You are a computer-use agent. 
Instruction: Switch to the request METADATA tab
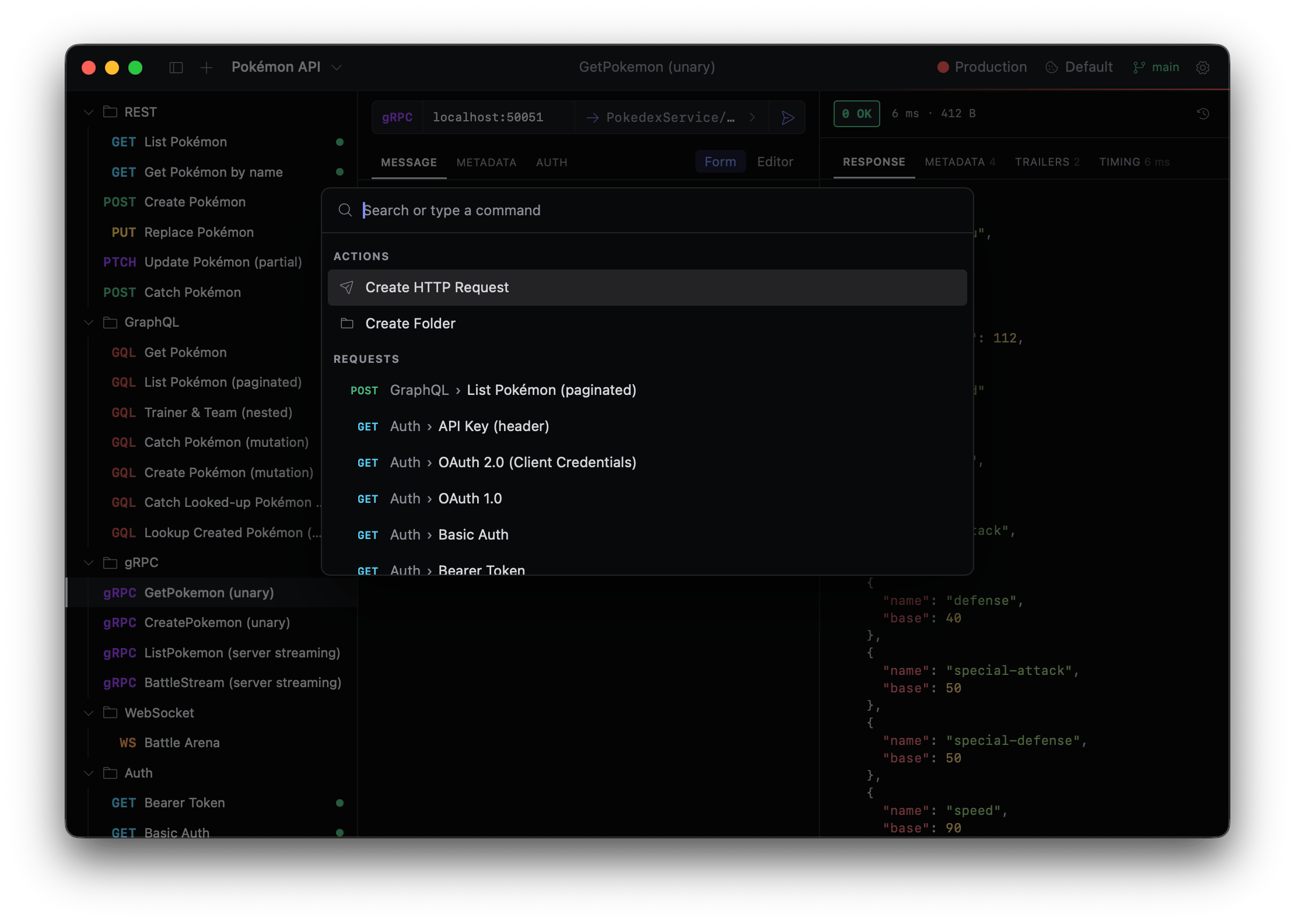click(487, 162)
